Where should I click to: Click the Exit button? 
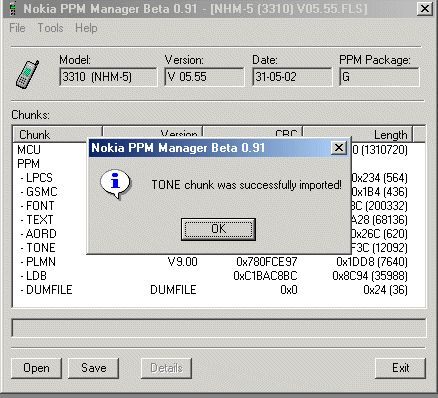[x=400, y=368]
